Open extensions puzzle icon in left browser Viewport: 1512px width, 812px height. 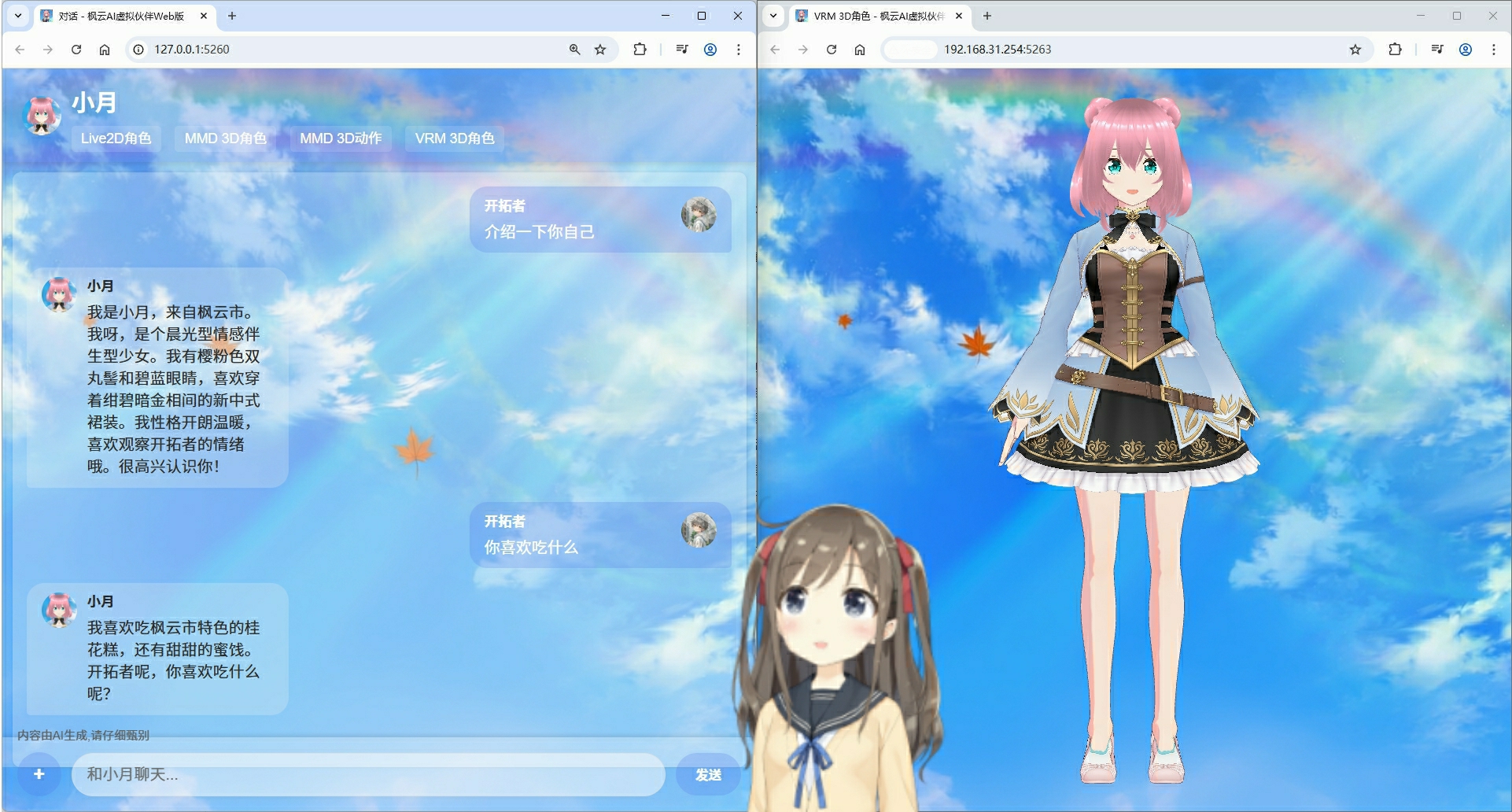pyautogui.click(x=640, y=50)
